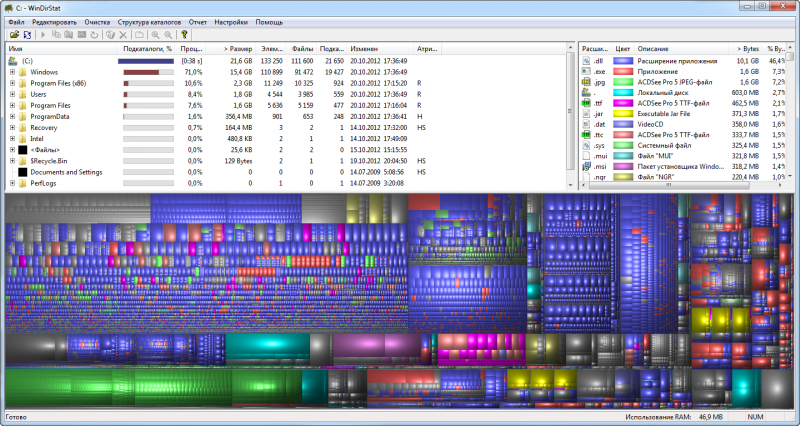Click the black Documents and Settings icon

[22, 172]
